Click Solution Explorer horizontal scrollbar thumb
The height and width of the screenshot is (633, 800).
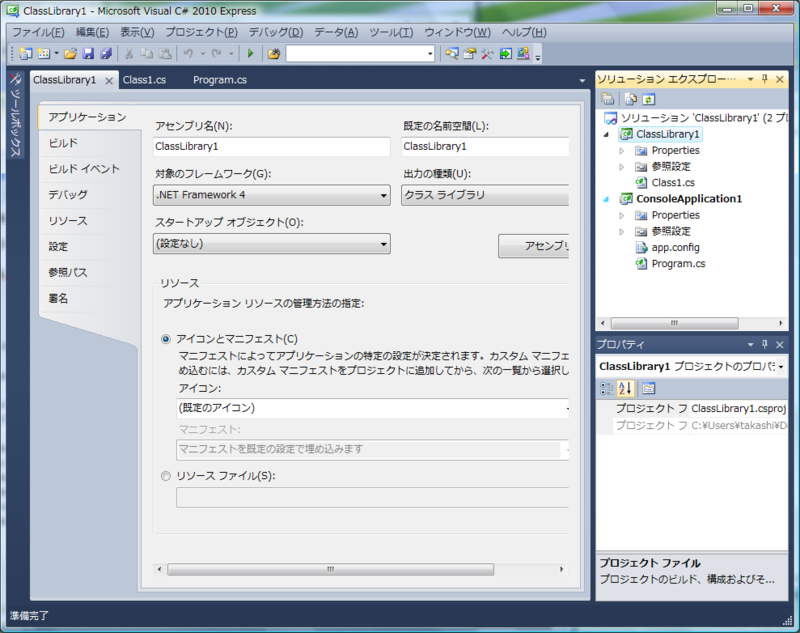click(x=674, y=323)
